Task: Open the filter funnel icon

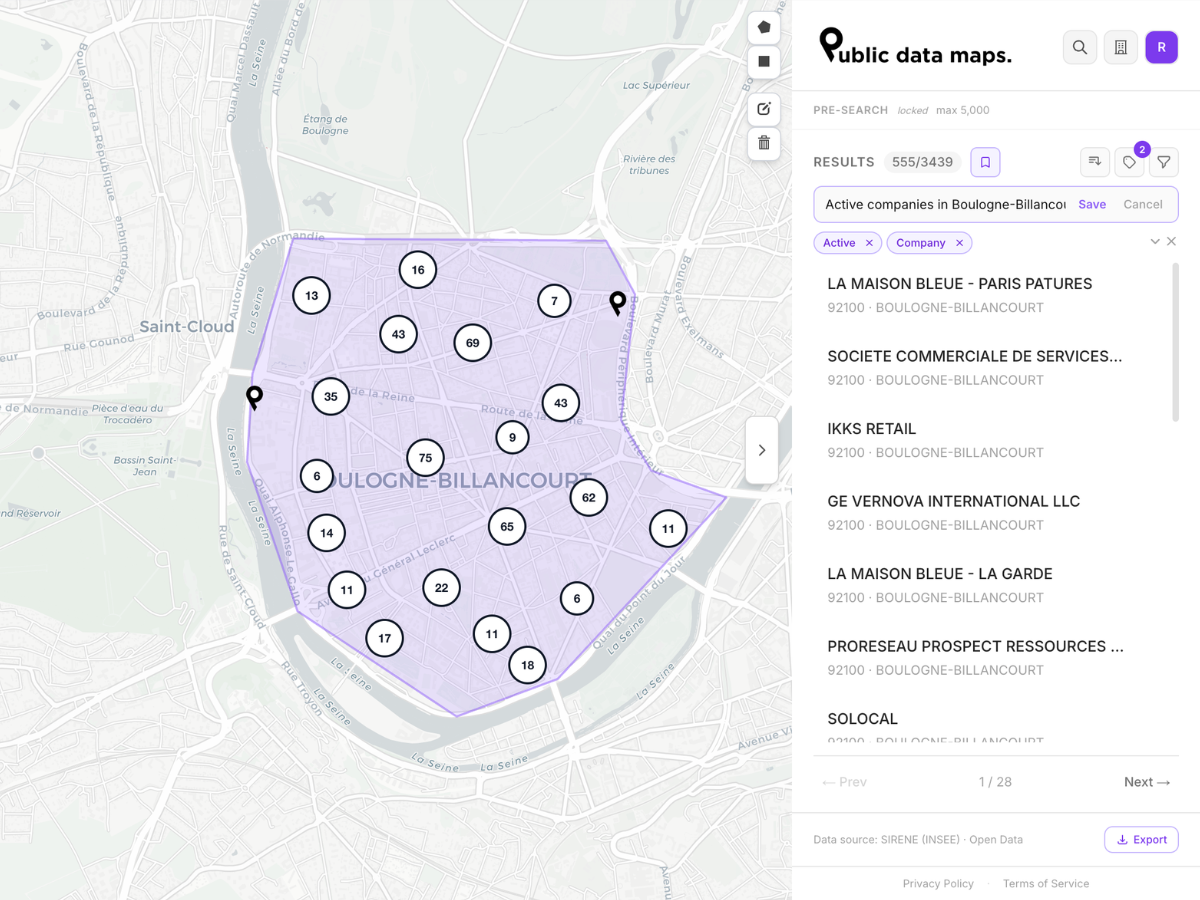Action: pyautogui.click(x=1164, y=162)
